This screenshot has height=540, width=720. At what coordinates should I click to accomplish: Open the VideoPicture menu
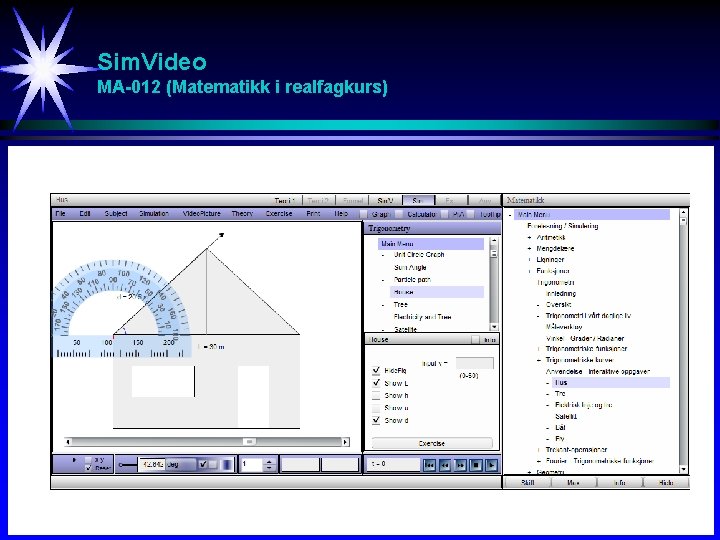[202, 214]
